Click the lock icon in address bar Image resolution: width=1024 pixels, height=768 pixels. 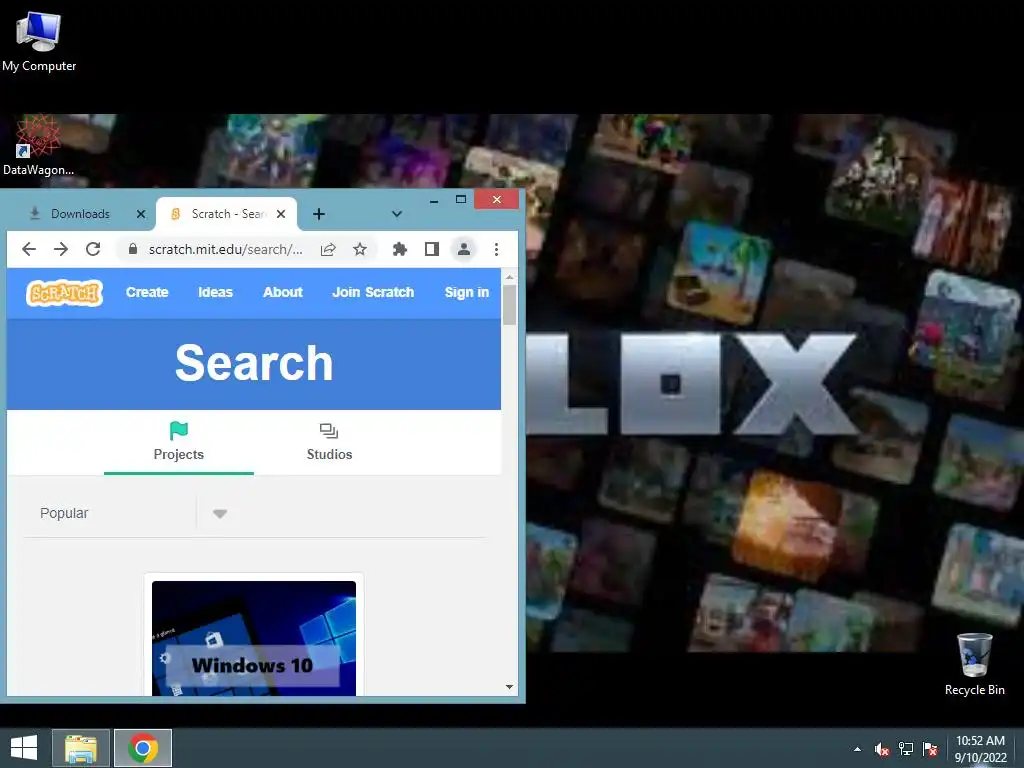click(x=133, y=249)
